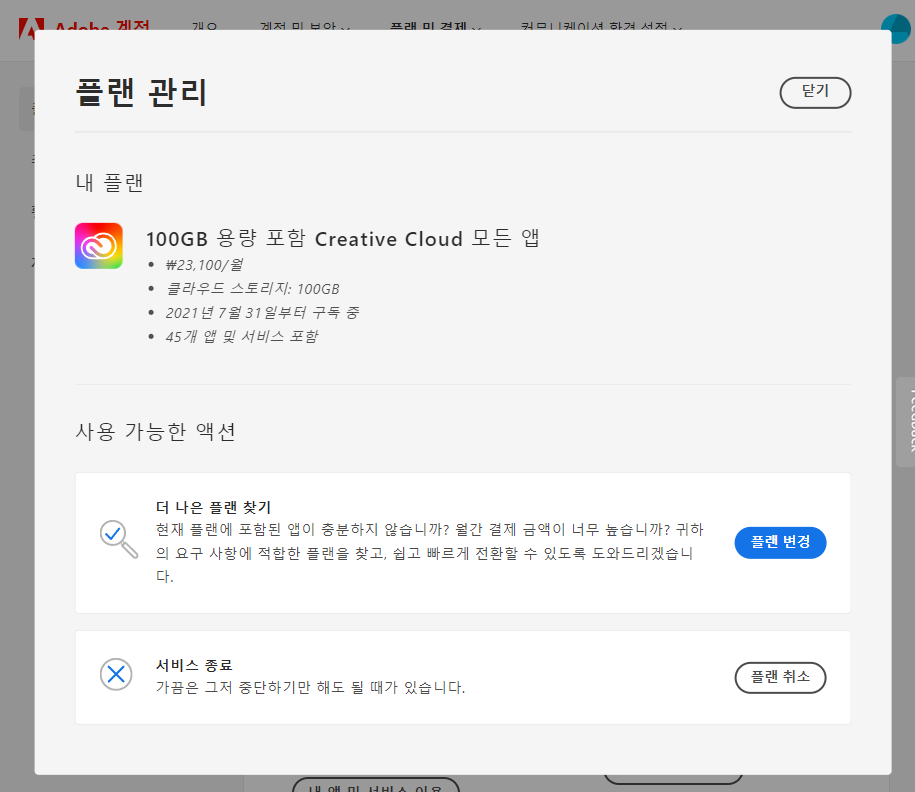The image size is (915, 792).
Task: Click the 닫기 (close) button
Action: tap(815, 92)
